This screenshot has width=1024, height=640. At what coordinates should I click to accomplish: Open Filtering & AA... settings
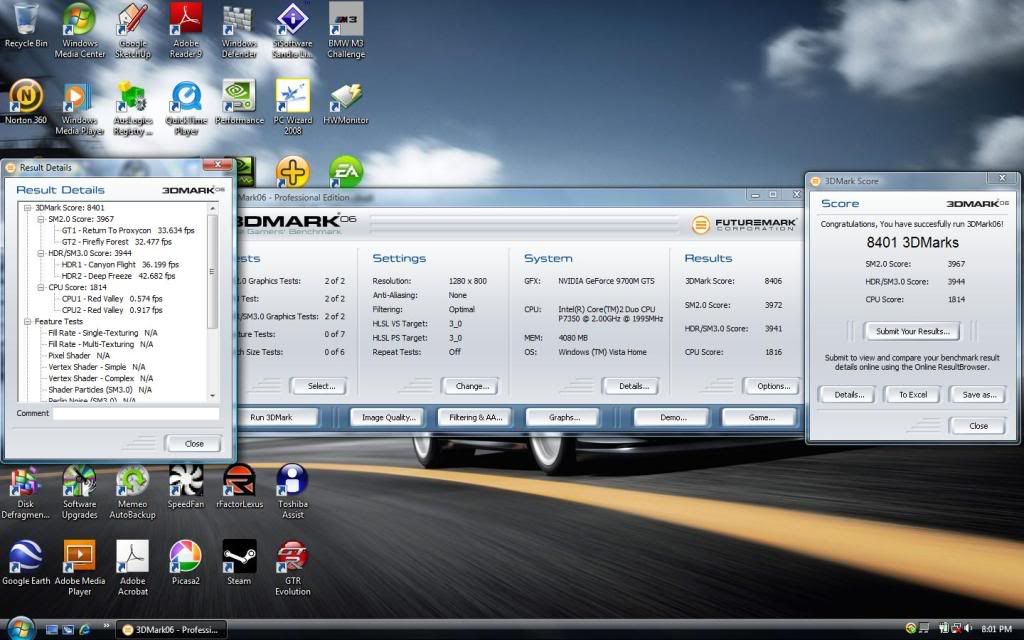coord(475,417)
